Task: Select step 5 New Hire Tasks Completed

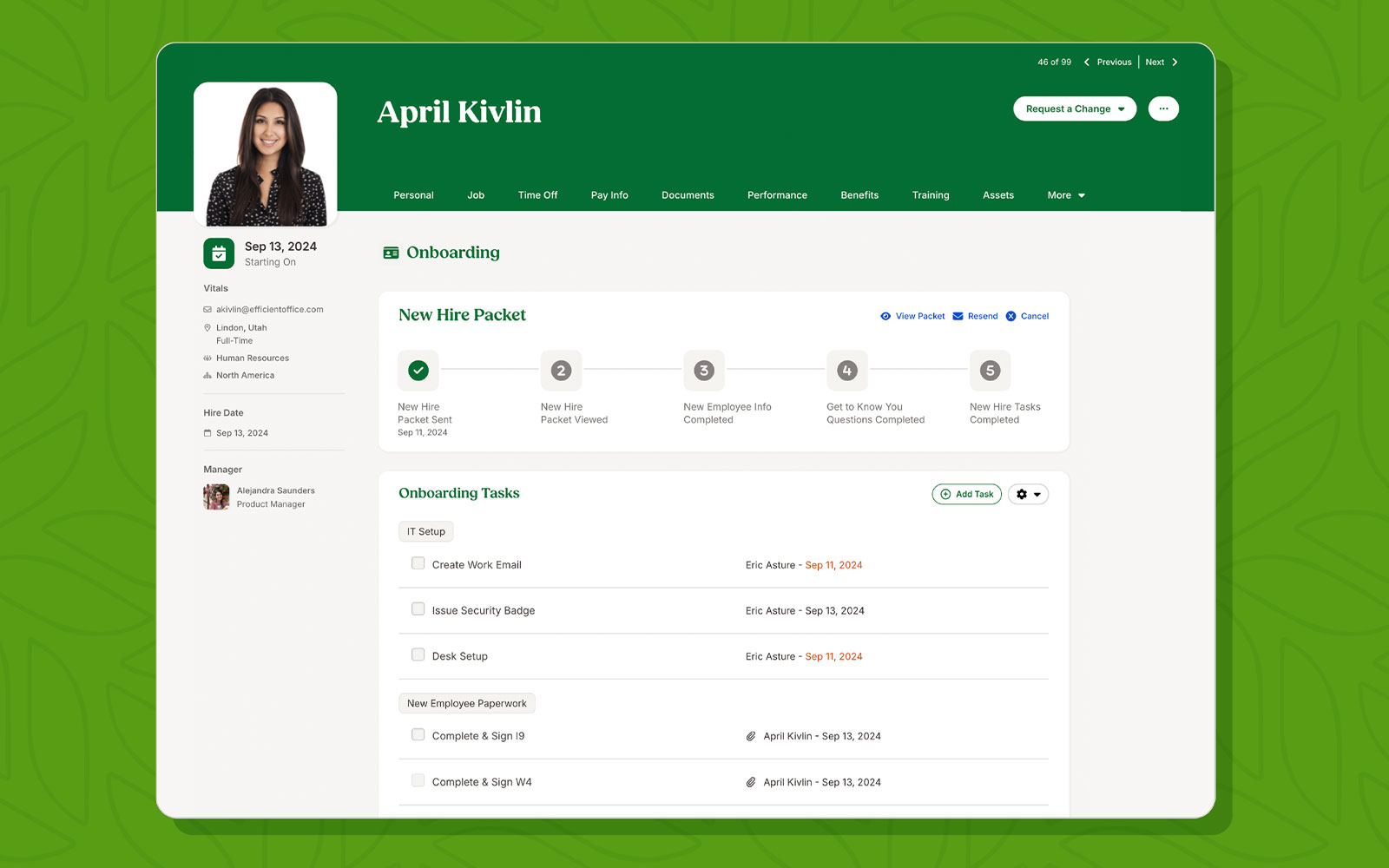Action: tap(990, 371)
